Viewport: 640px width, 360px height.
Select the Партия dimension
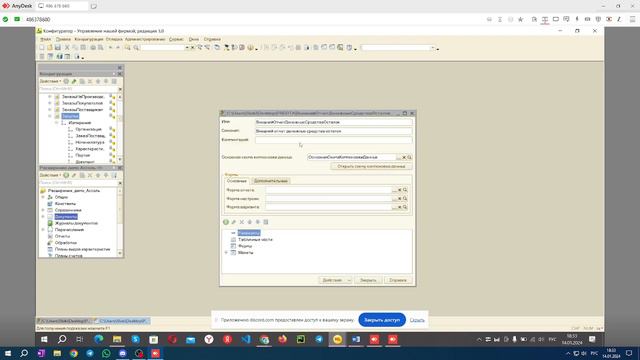(82, 155)
